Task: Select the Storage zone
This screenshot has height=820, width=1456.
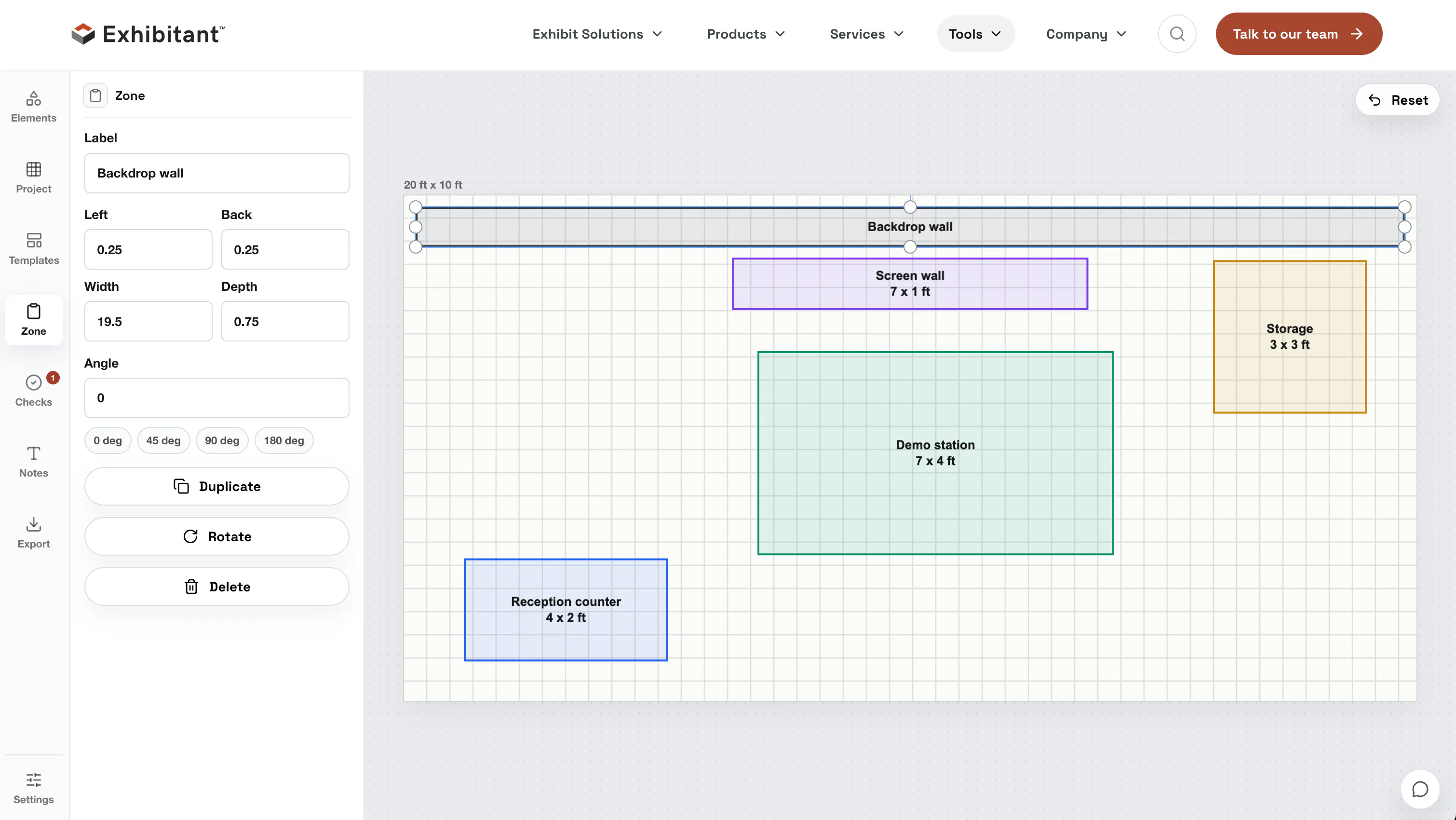Action: [x=1289, y=337]
